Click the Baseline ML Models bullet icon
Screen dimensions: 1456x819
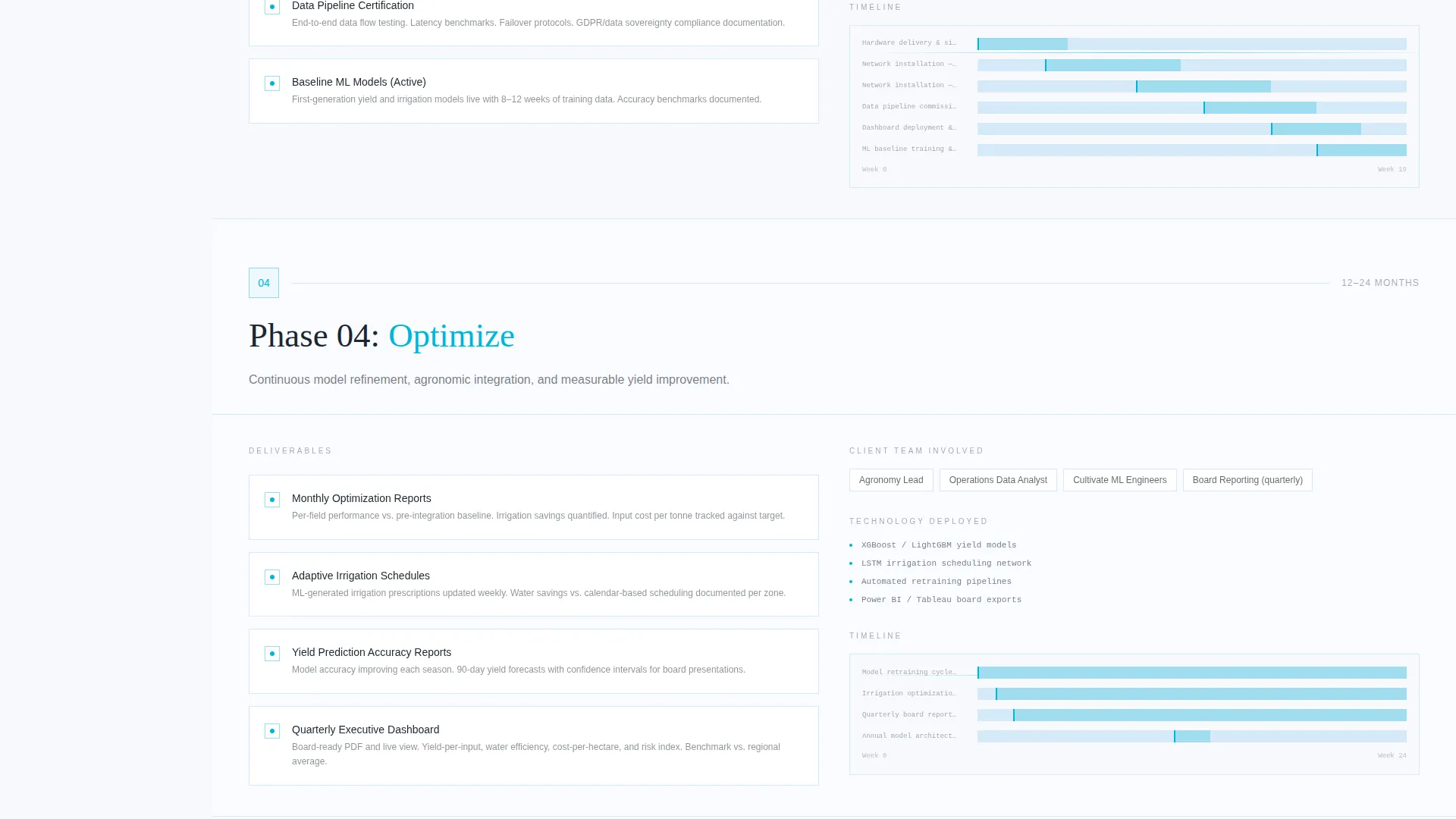(272, 83)
